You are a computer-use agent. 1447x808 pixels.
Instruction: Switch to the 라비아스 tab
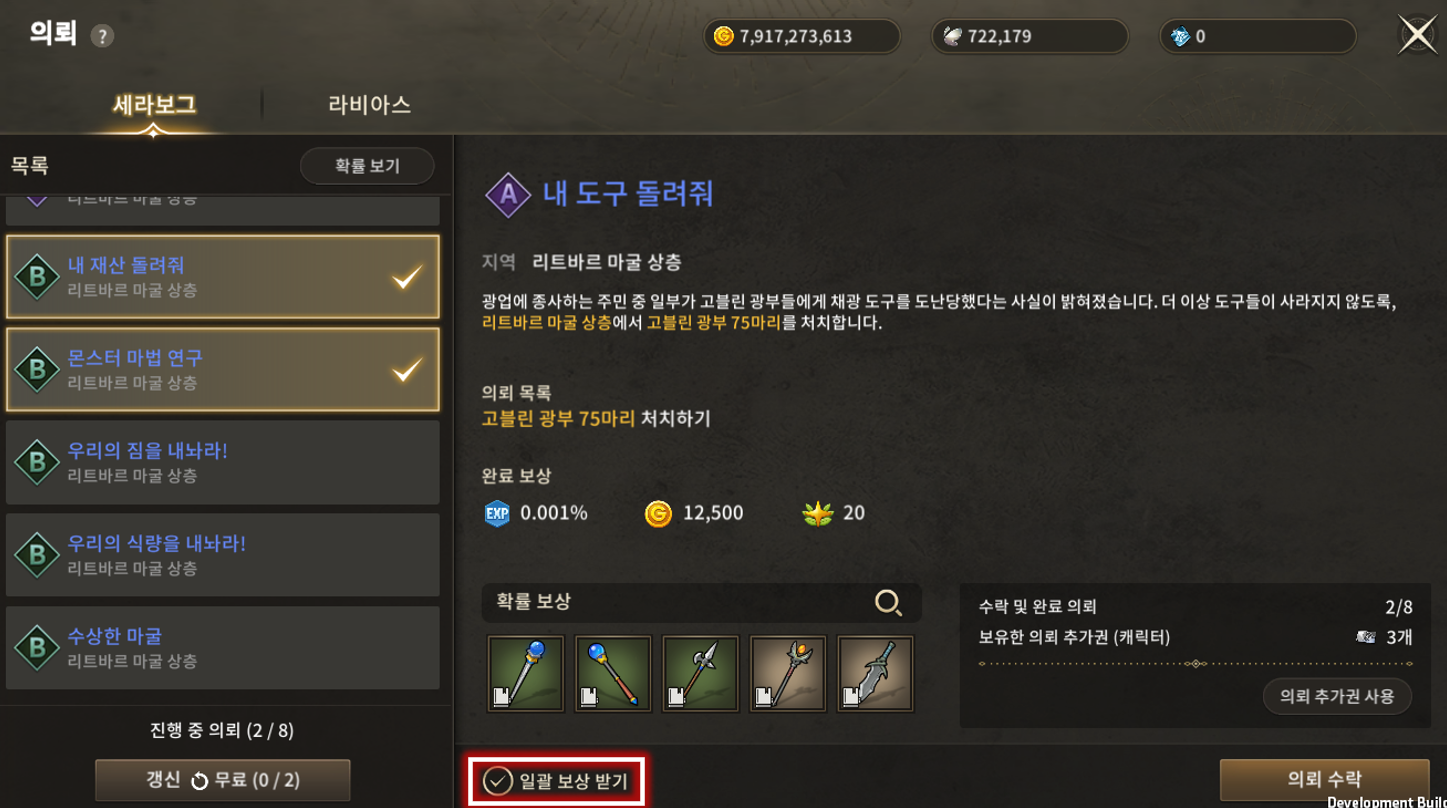369,104
